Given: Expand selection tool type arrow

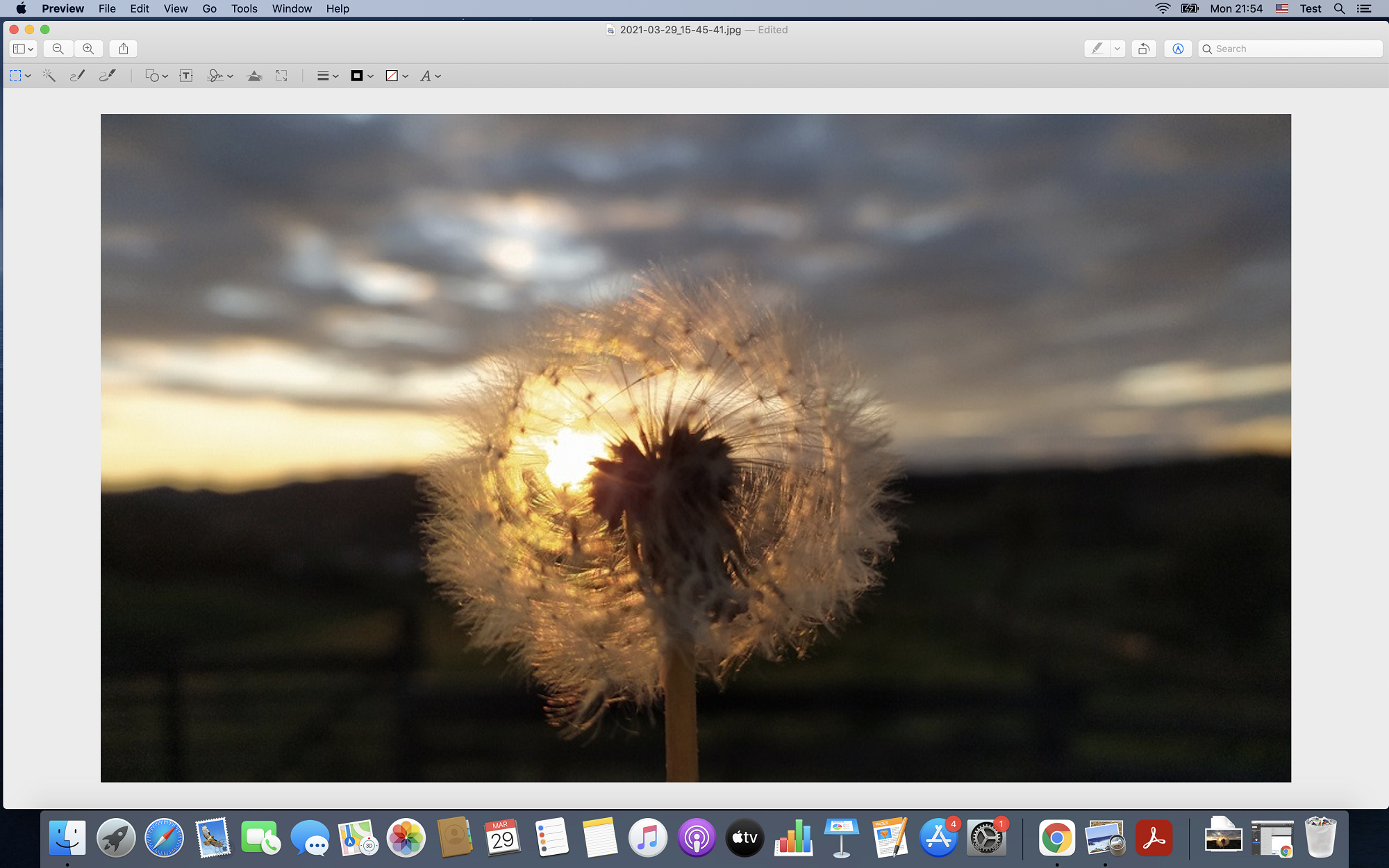Looking at the screenshot, I should click(28, 76).
